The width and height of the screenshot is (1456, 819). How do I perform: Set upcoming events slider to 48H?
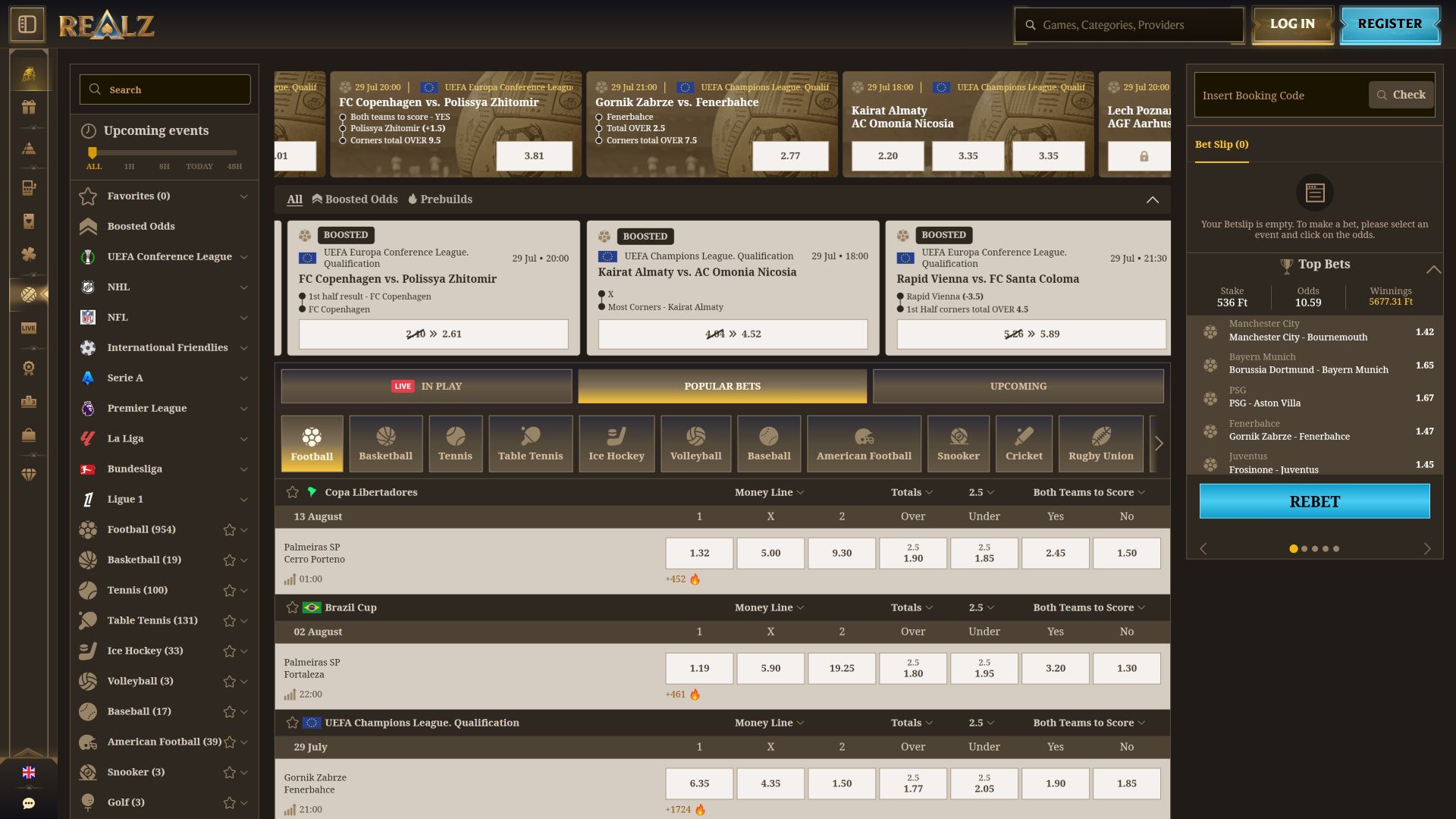234,166
